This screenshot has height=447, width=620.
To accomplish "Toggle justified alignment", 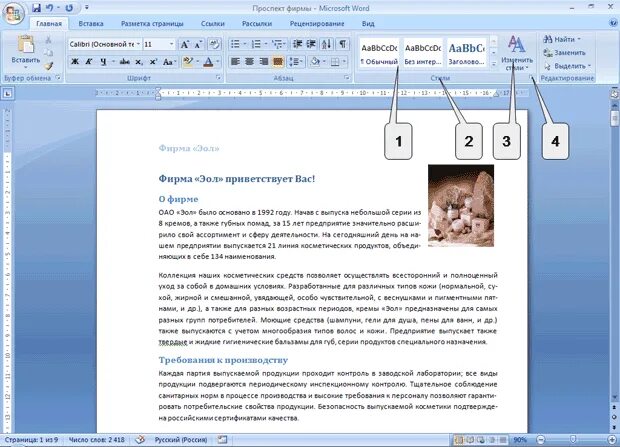I will [x=278, y=62].
